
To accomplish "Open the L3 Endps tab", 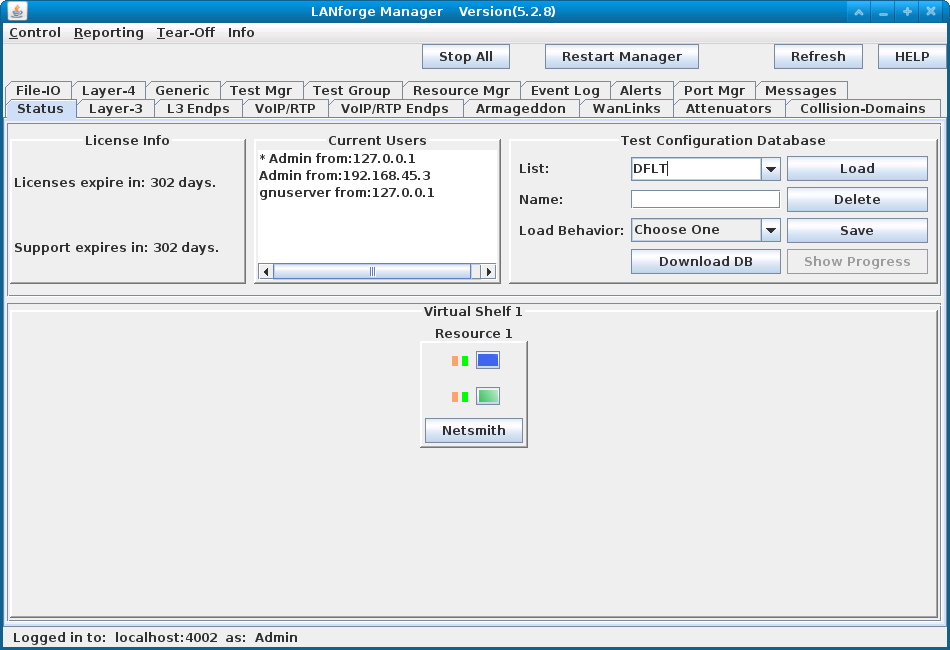I will (198, 108).
